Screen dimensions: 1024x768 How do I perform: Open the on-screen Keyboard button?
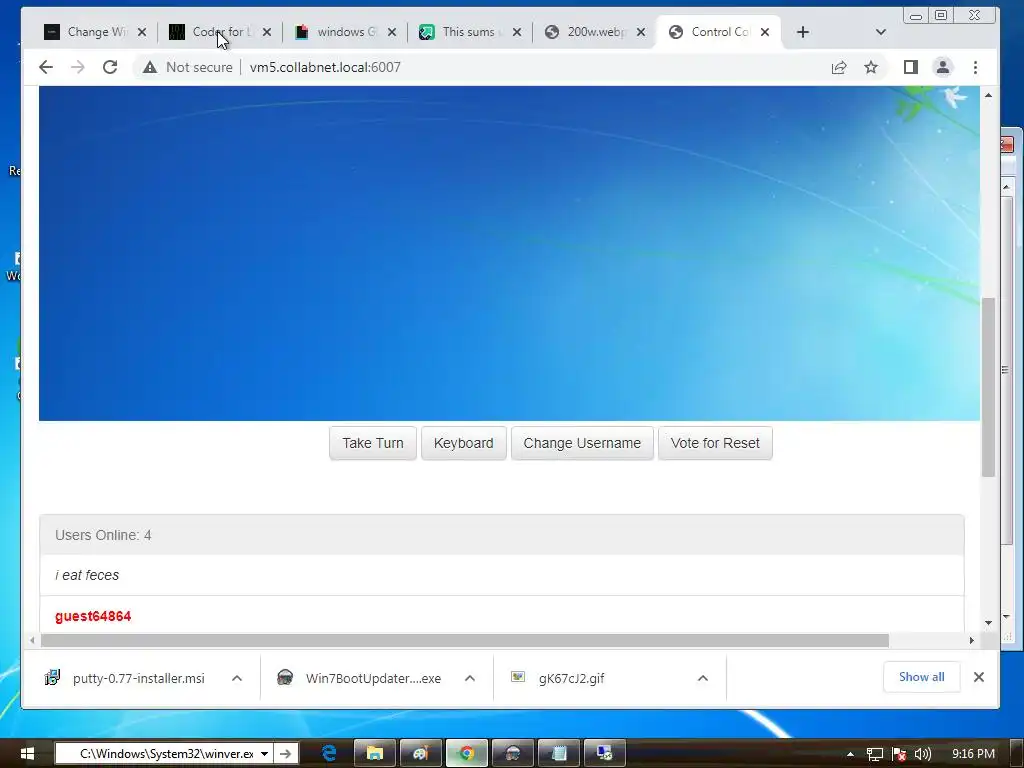[464, 443]
